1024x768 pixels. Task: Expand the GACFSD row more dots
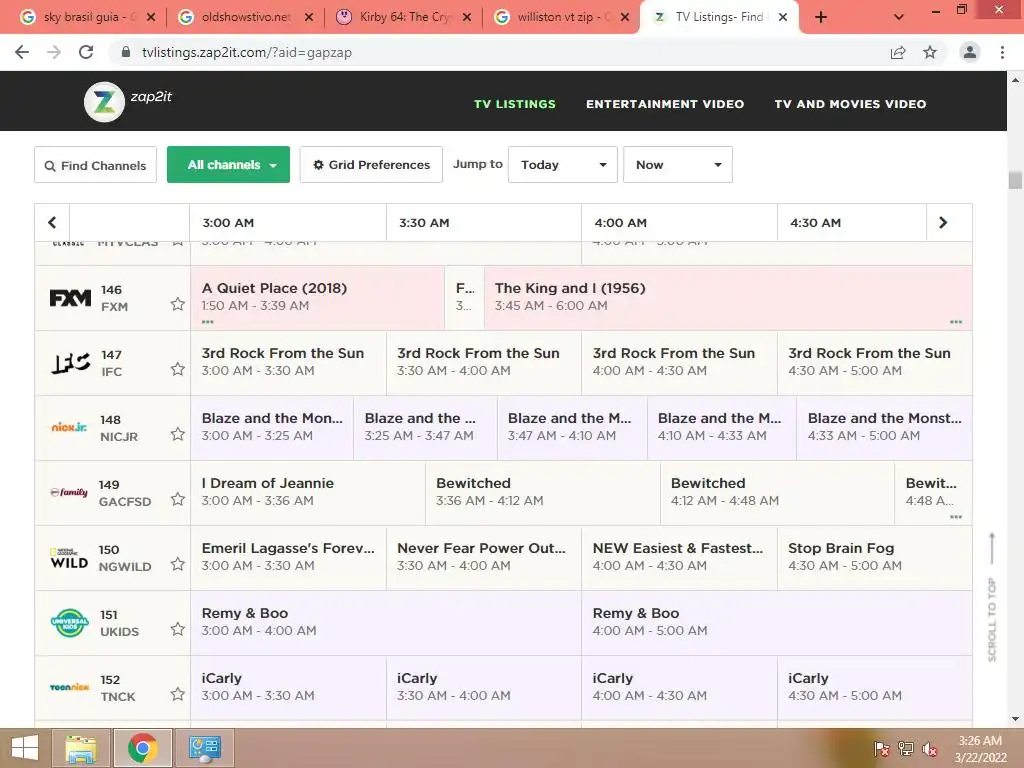[x=956, y=517]
